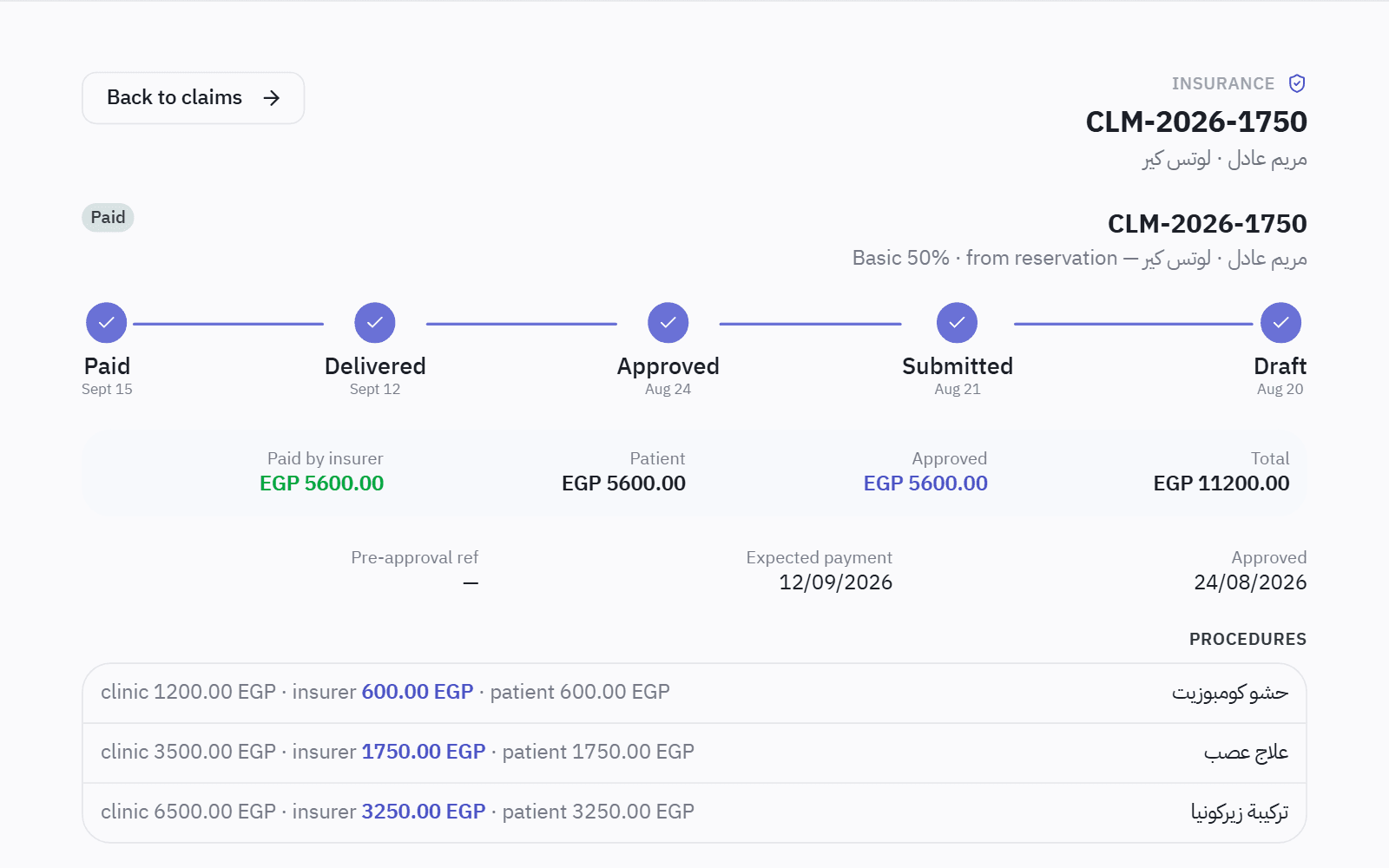The height and width of the screenshot is (868, 1389).
Task: Open the تركيبة زيركونيا procedure row
Action: click(694, 812)
